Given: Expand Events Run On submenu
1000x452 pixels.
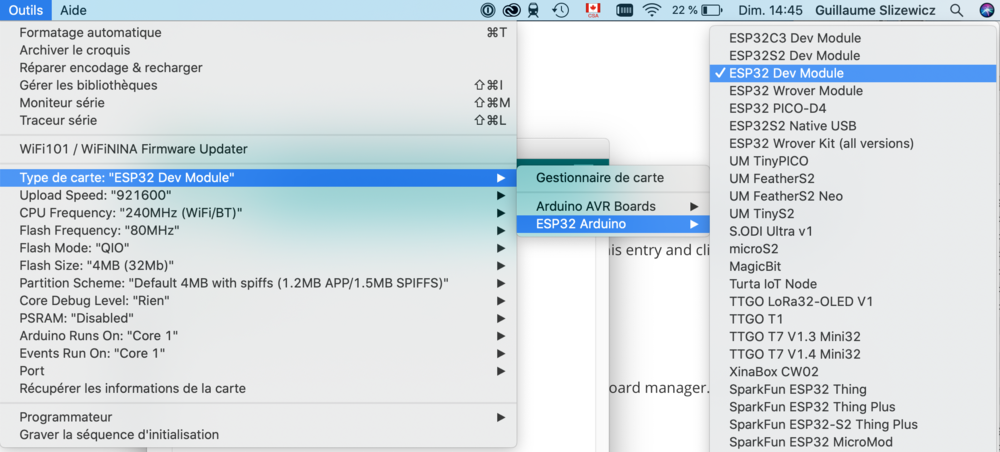Looking at the screenshot, I should [x=258, y=353].
